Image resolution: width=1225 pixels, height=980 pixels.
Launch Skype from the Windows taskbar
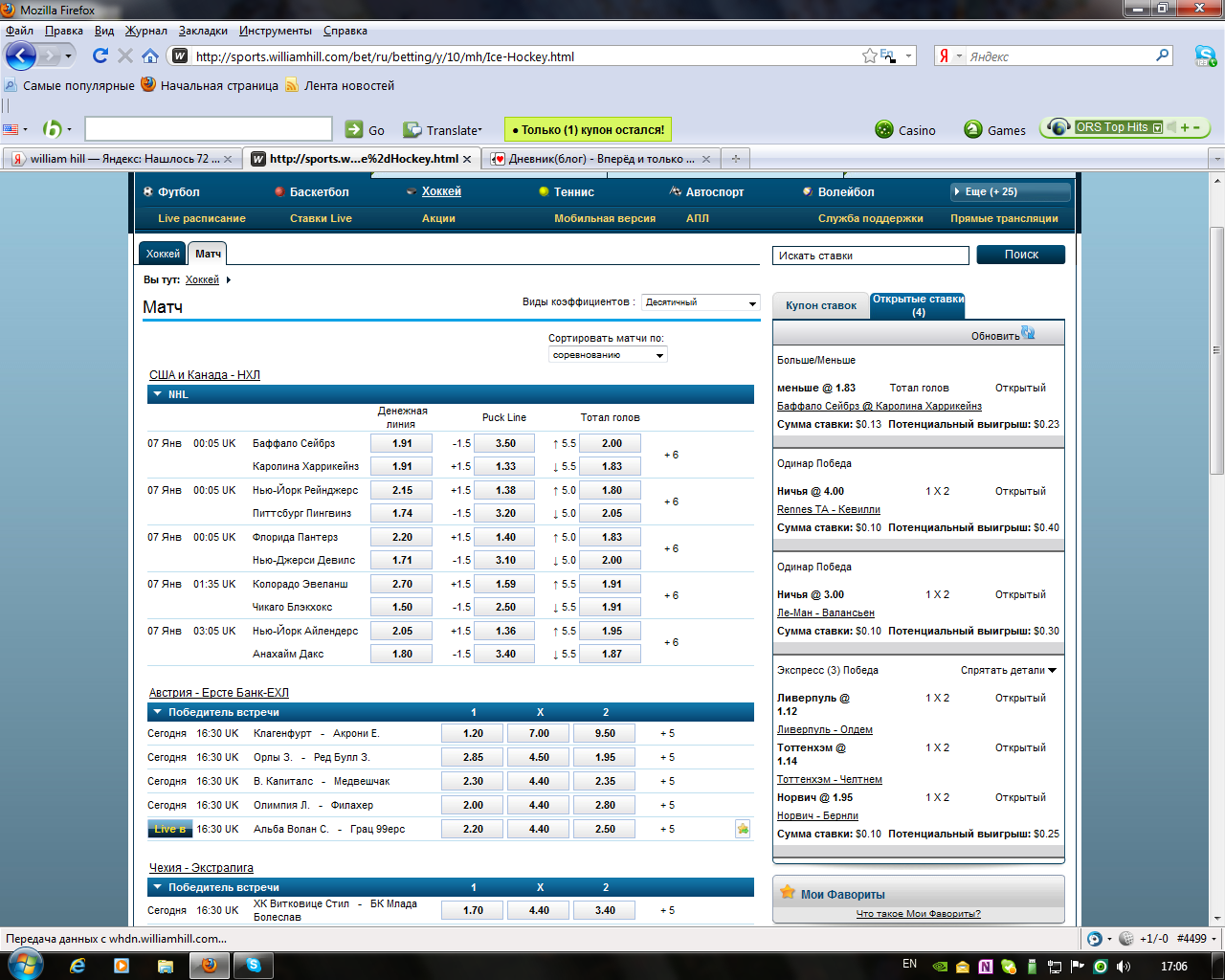coord(254,966)
